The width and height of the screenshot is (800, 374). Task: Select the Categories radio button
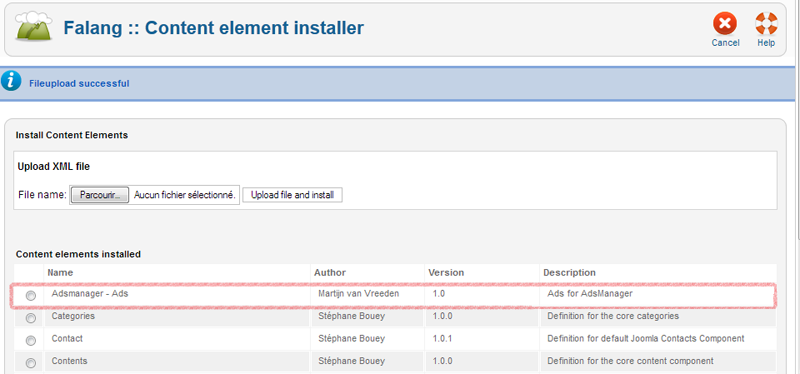(x=31, y=318)
